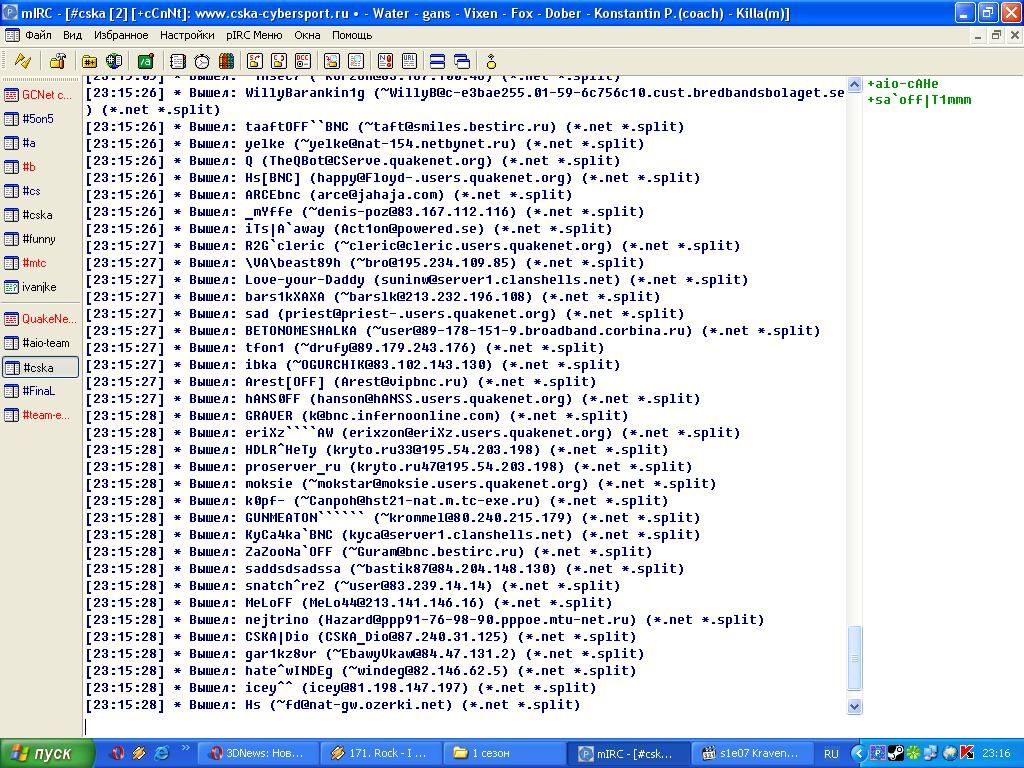Open the Окна menu
1024x768 pixels.
coord(307,35)
